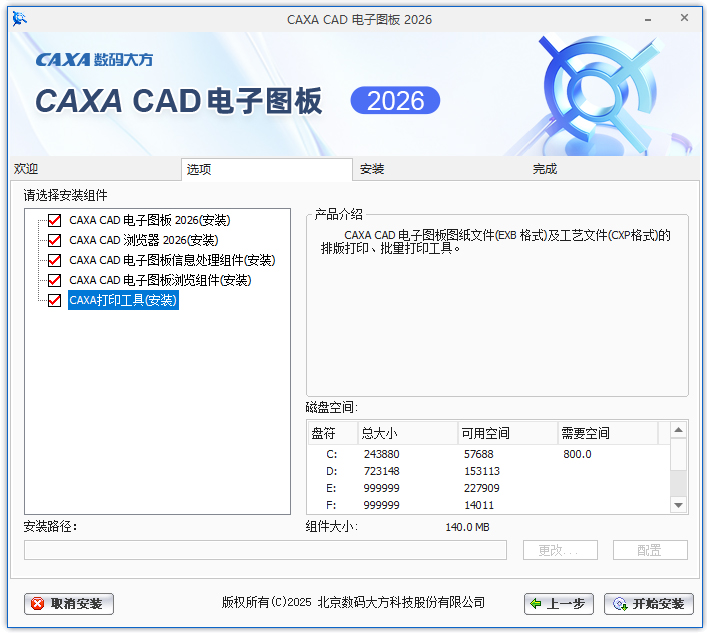Select highlighted CAXA打印工具(安装) row
This screenshot has height=633, width=707.
[x=123, y=300]
